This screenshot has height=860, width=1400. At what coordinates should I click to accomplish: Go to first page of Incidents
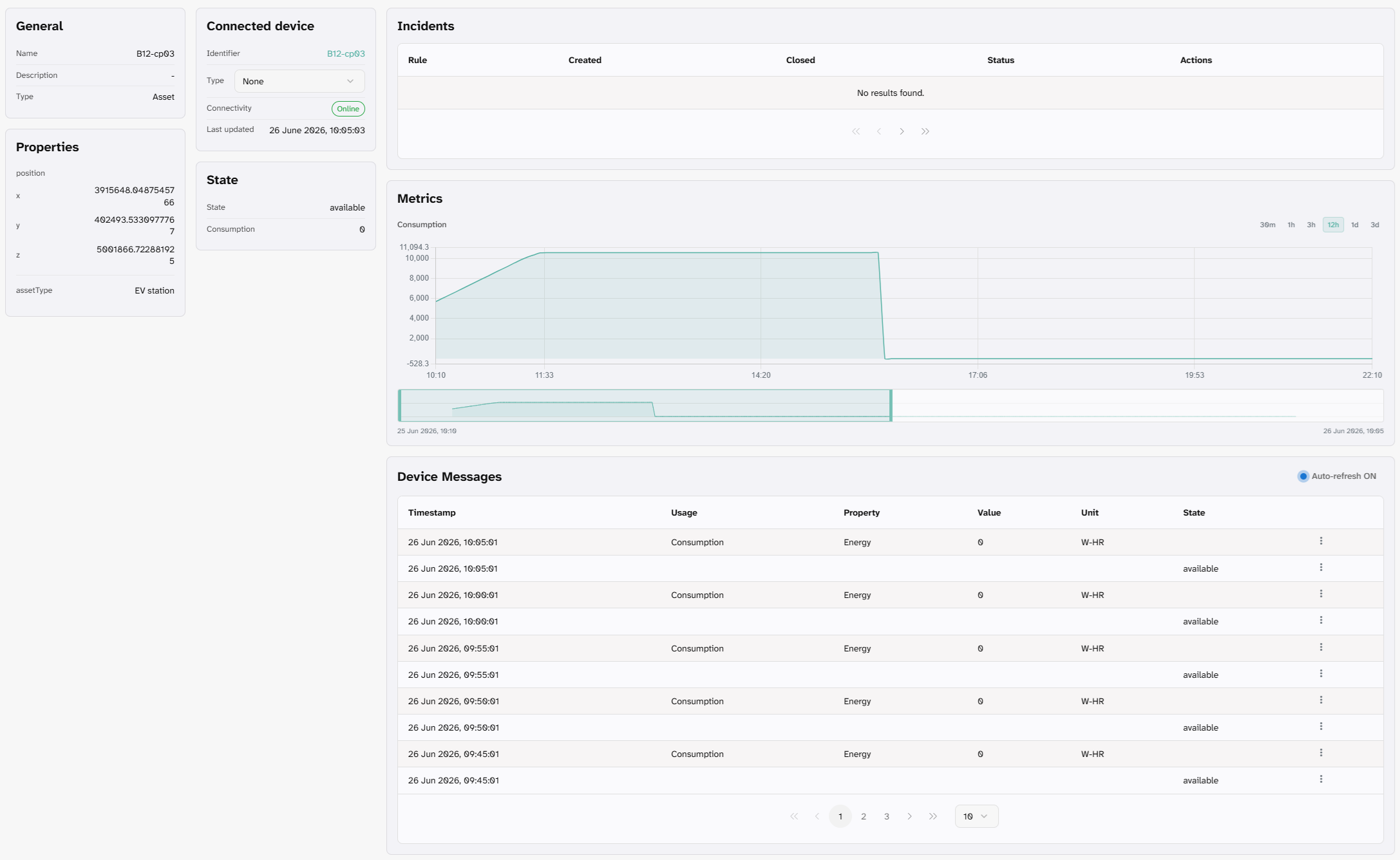click(856, 131)
